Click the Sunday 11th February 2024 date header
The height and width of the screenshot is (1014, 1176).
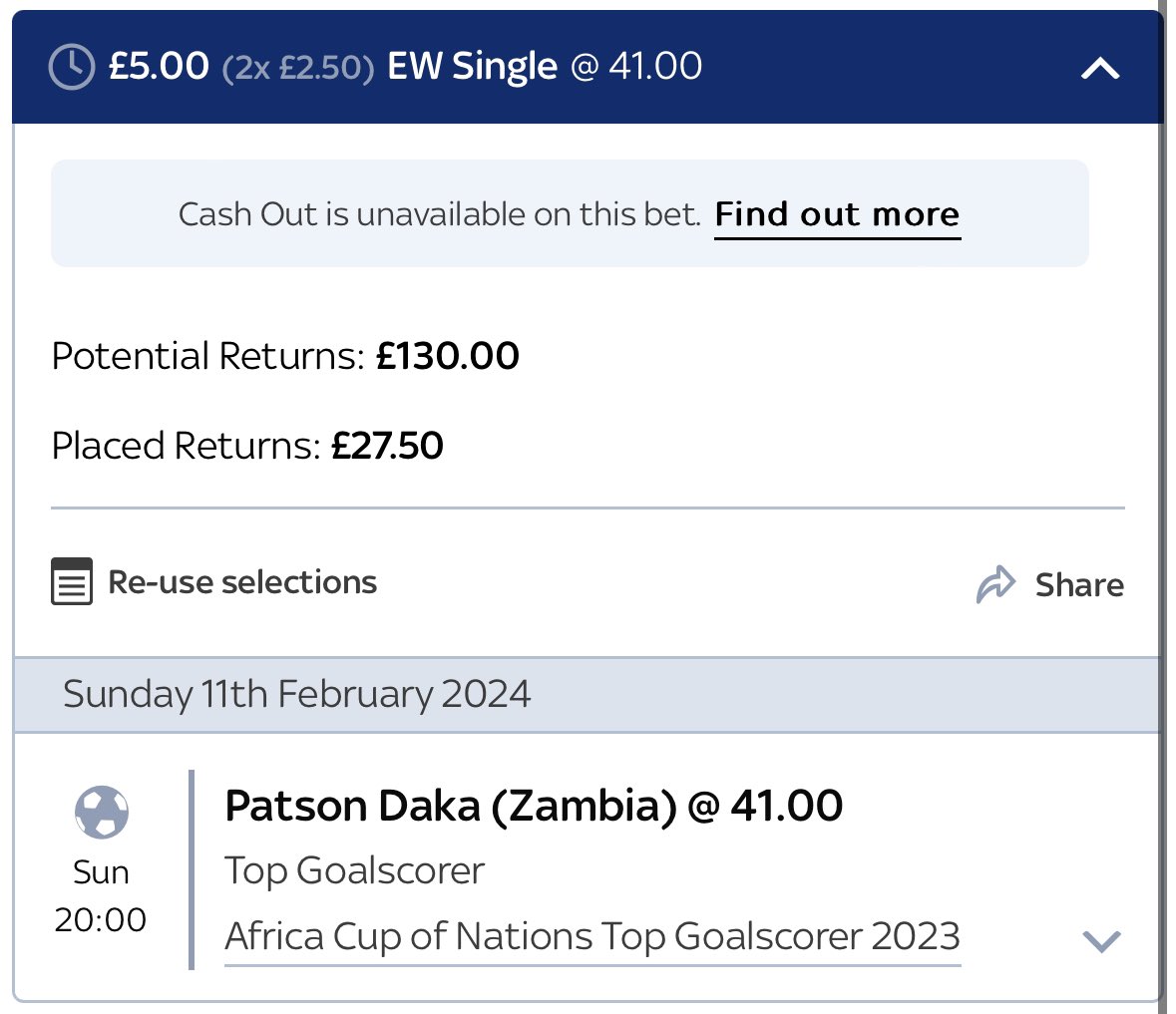296,694
